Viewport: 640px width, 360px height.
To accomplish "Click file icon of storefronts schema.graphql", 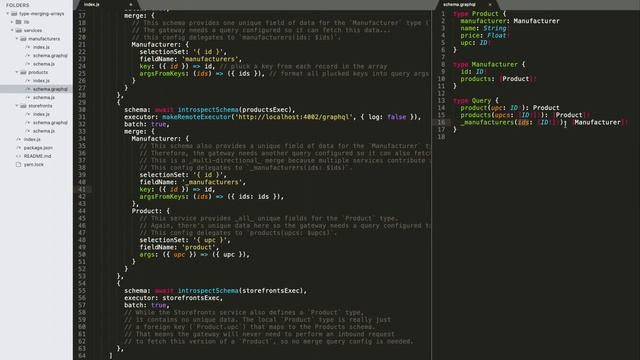I will (28, 122).
